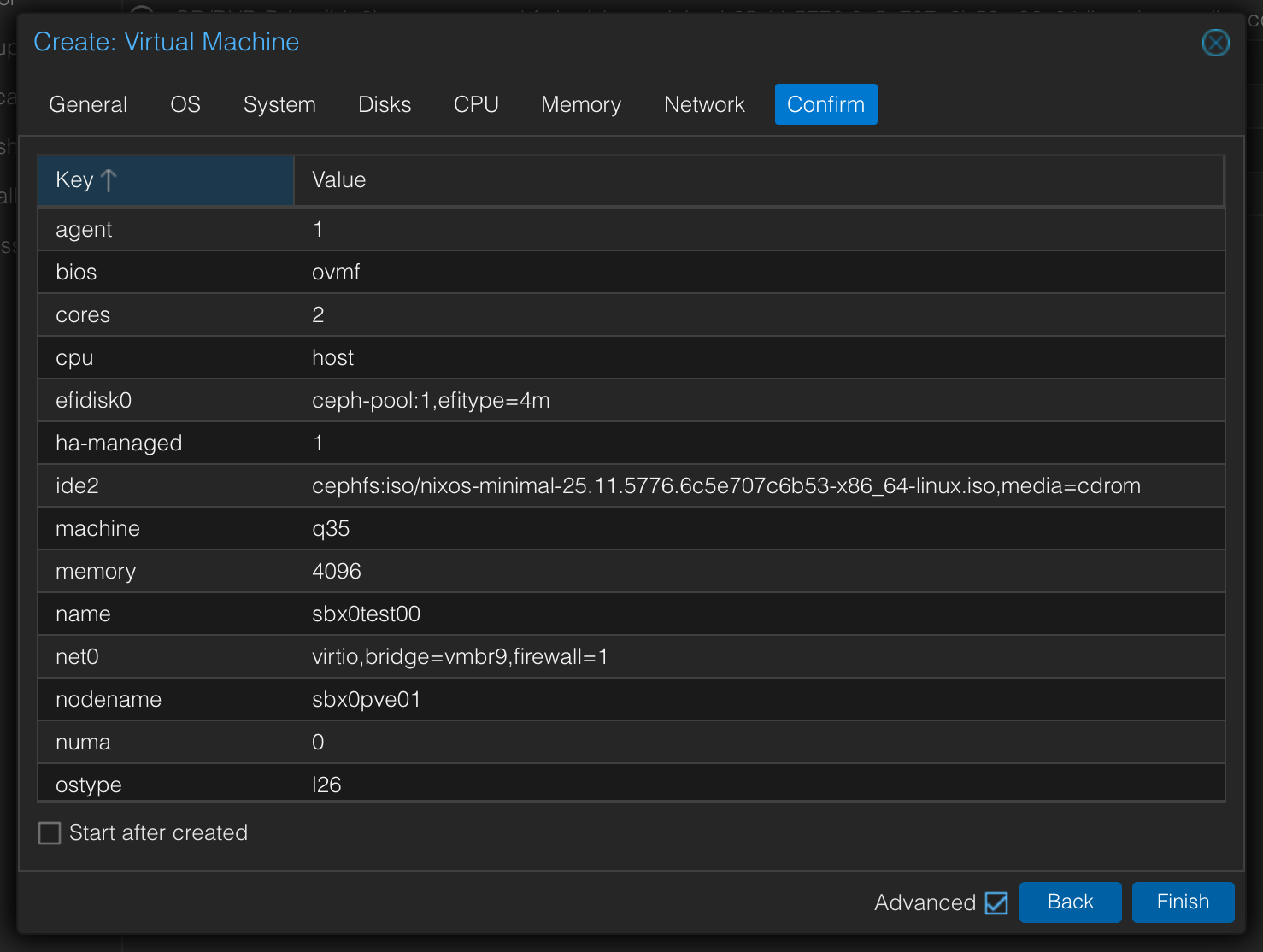
Task: Click the Back button
Action: [1070, 902]
